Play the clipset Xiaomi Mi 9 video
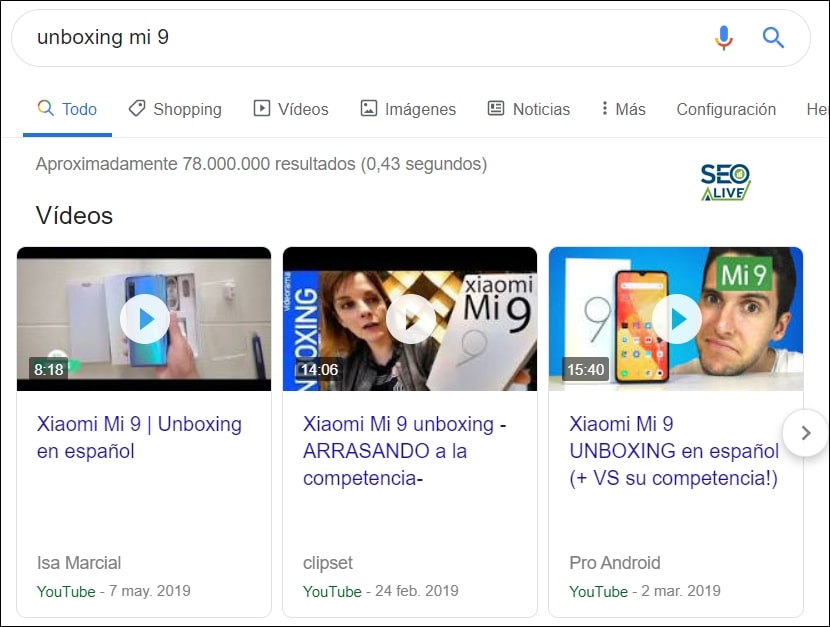 click(x=410, y=318)
